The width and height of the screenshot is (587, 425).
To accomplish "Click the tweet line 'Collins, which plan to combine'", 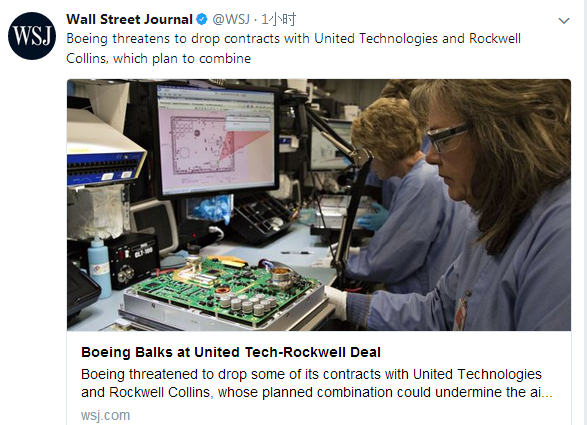I will pyautogui.click(x=158, y=58).
